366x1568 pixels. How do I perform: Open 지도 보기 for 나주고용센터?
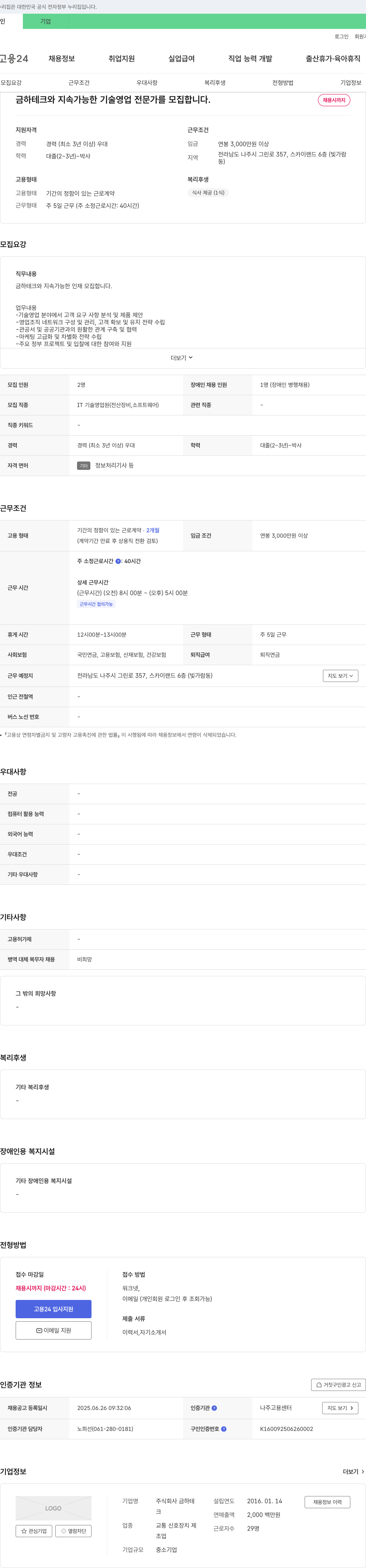point(340,1408)
